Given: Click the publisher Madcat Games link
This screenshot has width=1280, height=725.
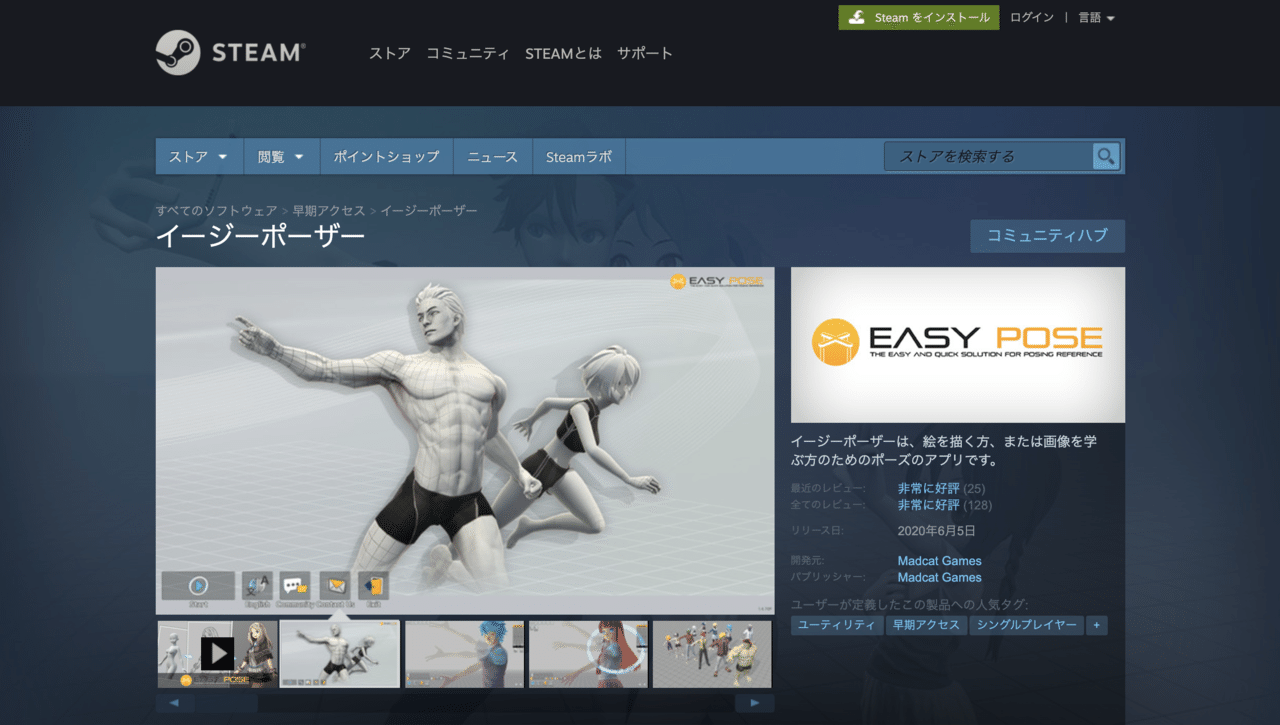Looking at the screenshot, I should (939, 577).
